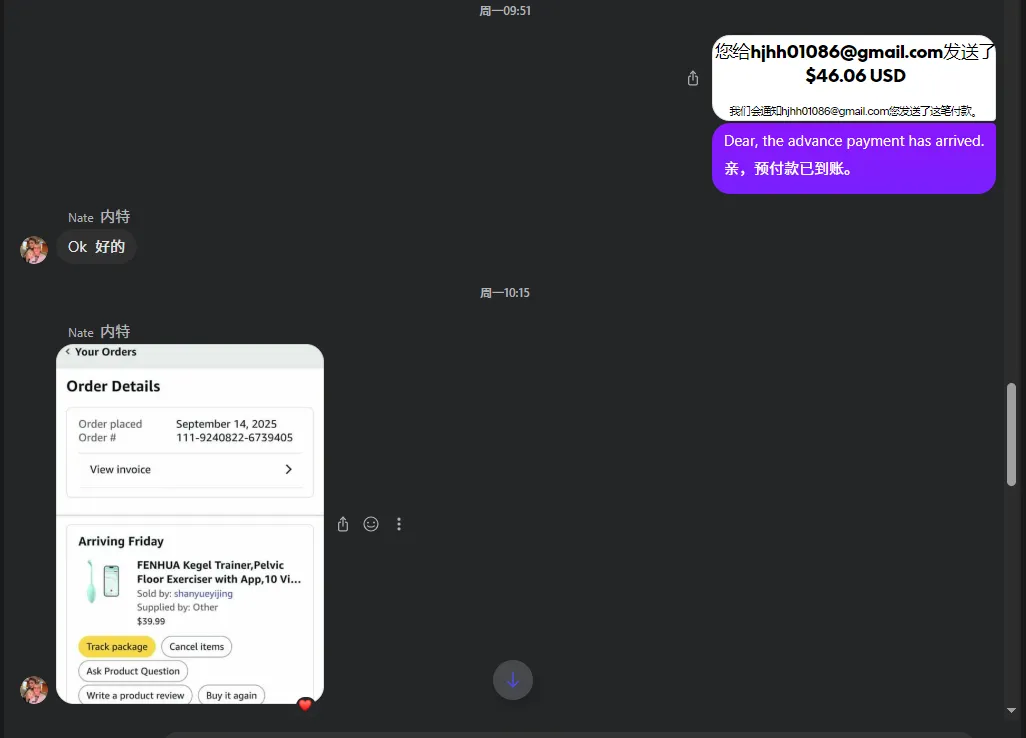Click Nate's avatar beside the order details image
This screenshot has height=738, width=1026.
[34, 690]
